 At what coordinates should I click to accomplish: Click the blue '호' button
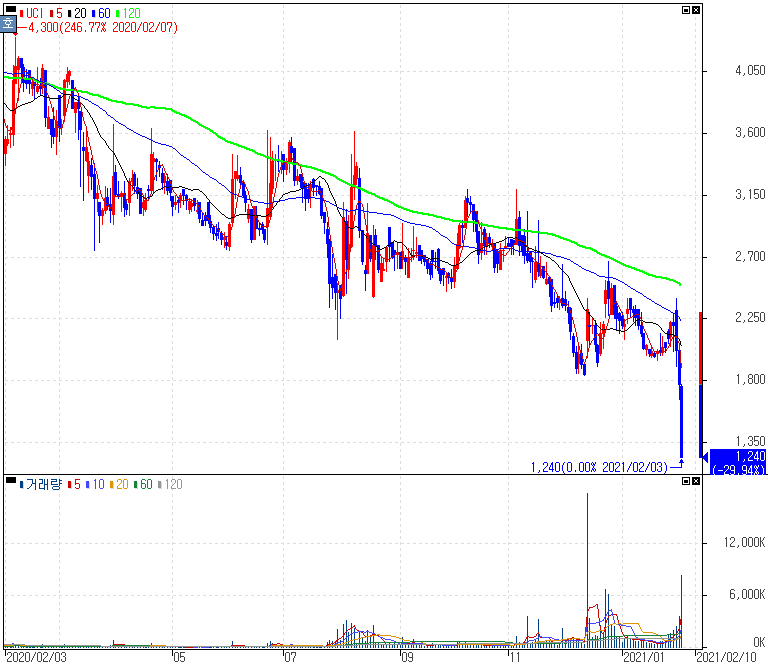(x=8, y=24)
